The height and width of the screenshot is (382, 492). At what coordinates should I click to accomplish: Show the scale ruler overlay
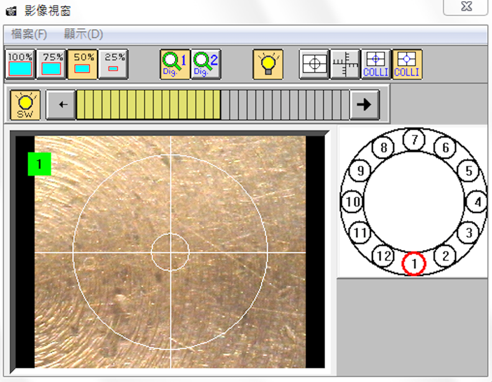(345, 64)
